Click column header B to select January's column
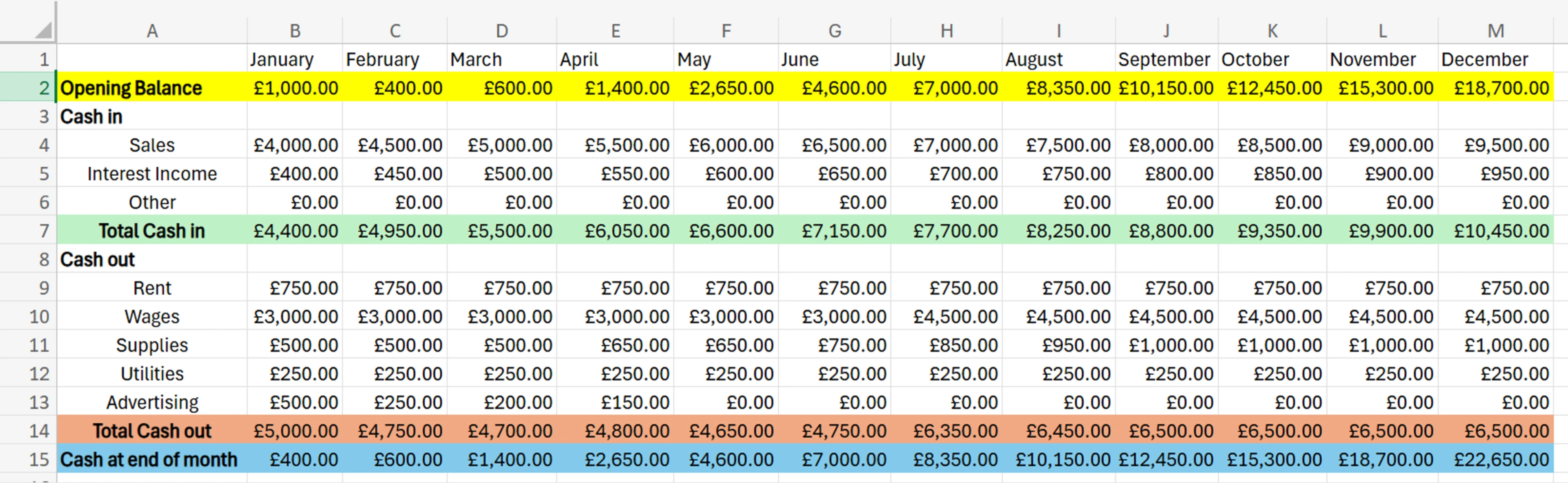Screen dimensions: 1568x483 tap(294, 29)
